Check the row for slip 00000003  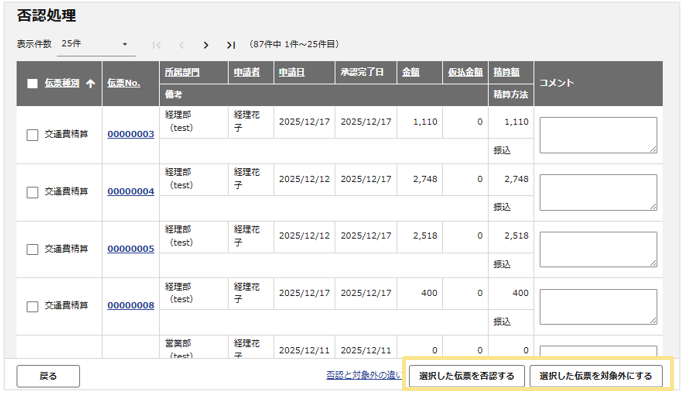pos(32,135)
